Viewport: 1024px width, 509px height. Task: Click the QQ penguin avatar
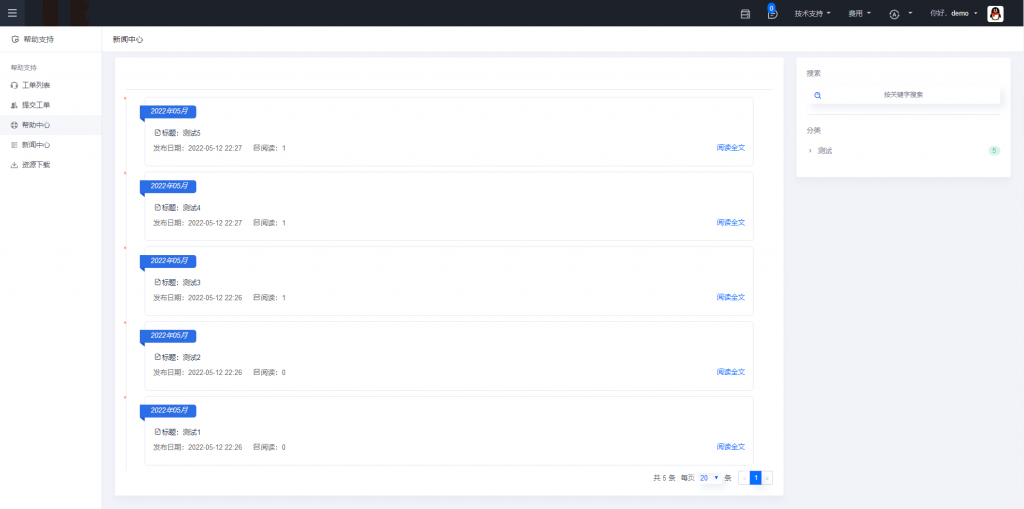click(995, 14)
